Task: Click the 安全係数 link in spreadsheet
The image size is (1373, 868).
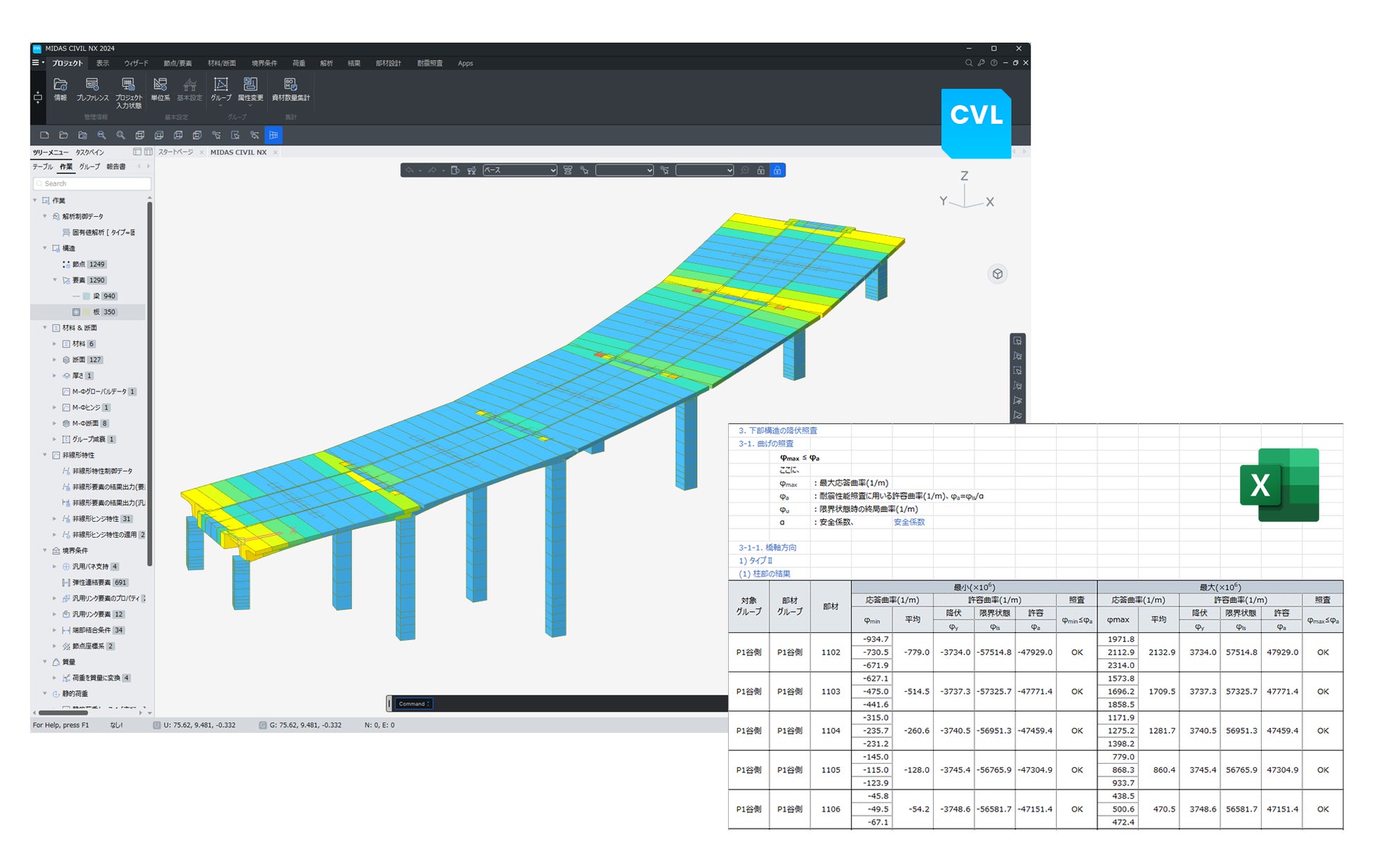Action: coord(909,522)
